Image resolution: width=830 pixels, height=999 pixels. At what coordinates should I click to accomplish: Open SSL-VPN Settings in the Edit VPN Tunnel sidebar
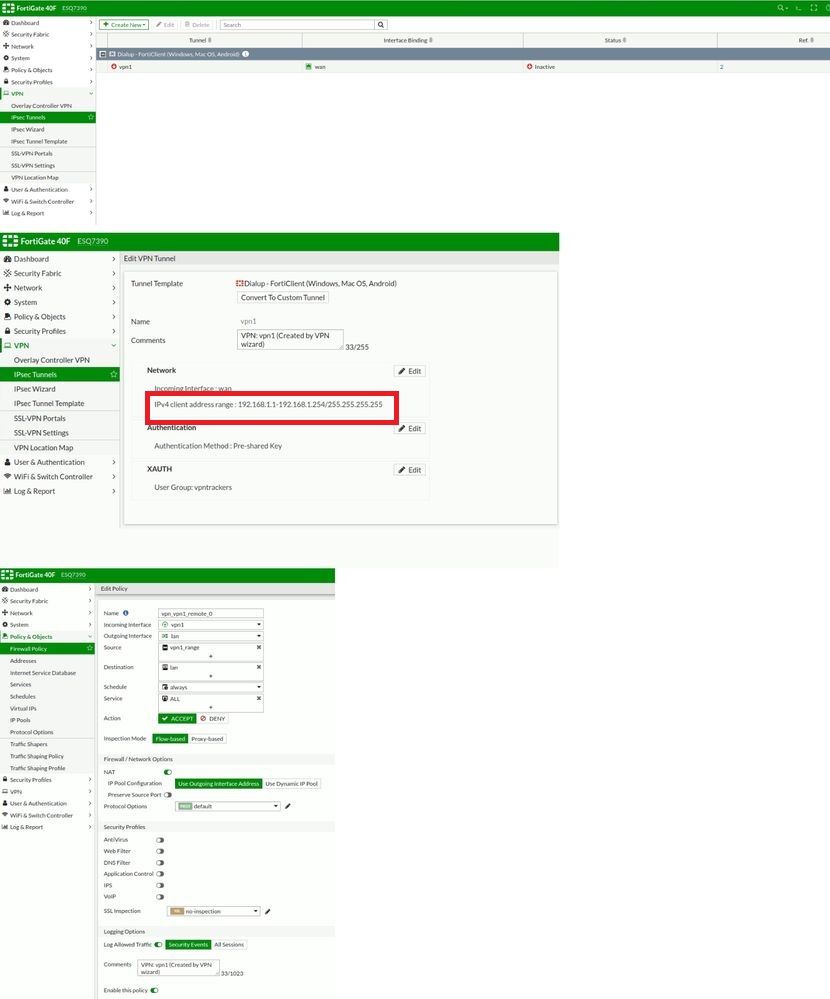pos(41,433)
